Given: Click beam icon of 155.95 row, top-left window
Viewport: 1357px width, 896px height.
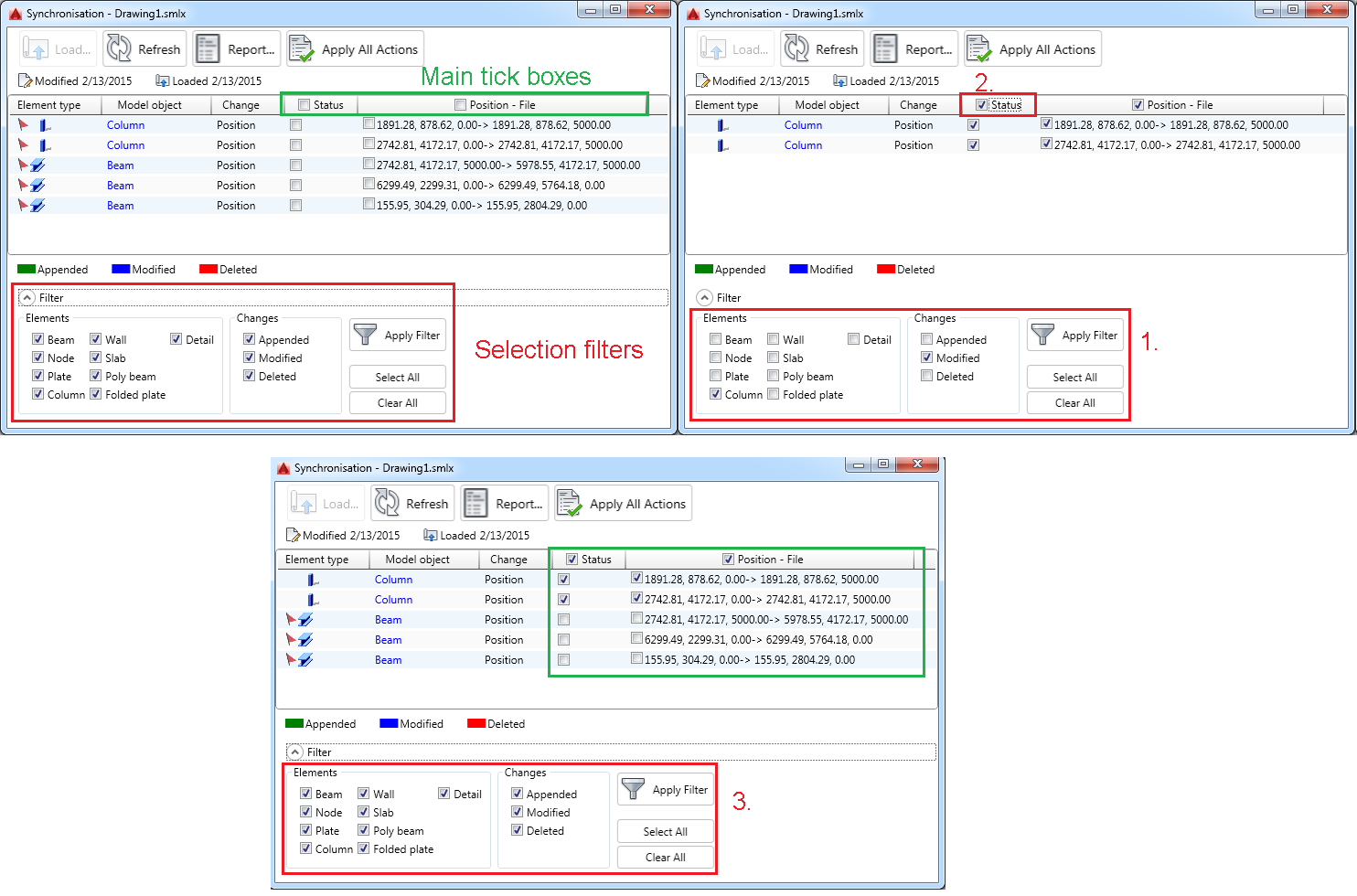Looking at the screenshot, I should [x=37, y=206].
